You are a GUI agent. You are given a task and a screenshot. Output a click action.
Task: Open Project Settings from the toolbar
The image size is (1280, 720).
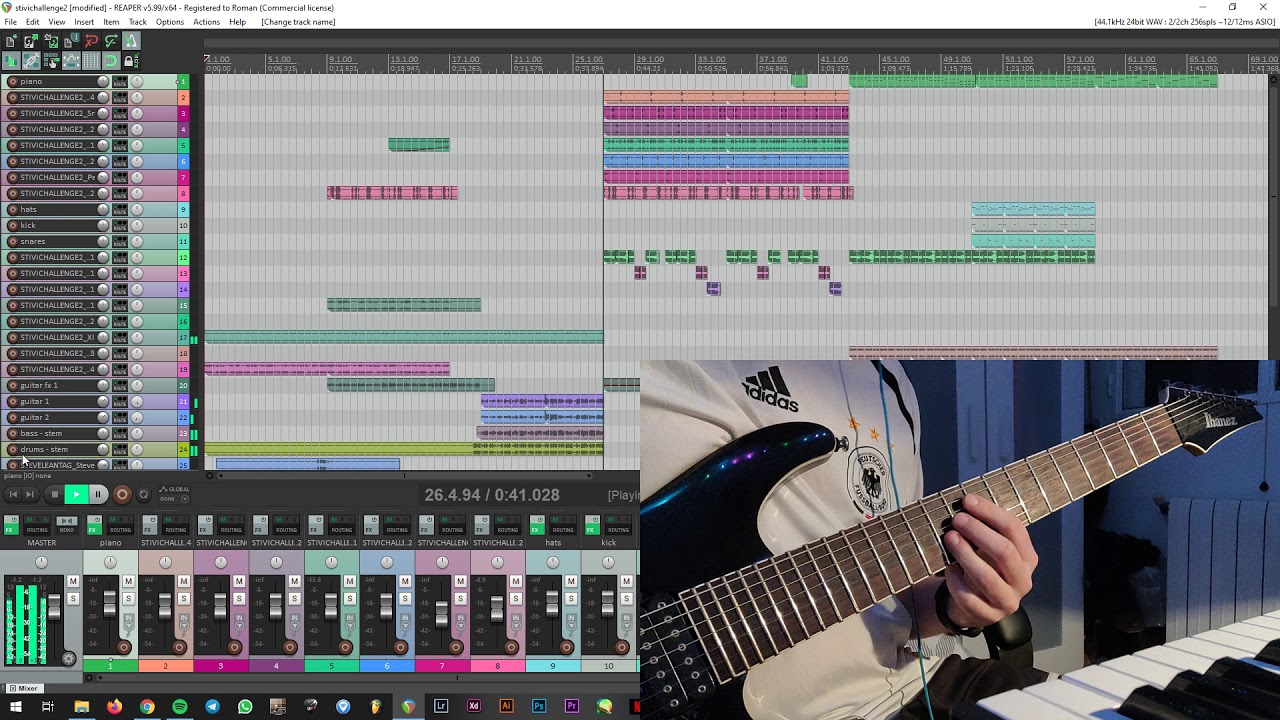[x=69, y=41]
